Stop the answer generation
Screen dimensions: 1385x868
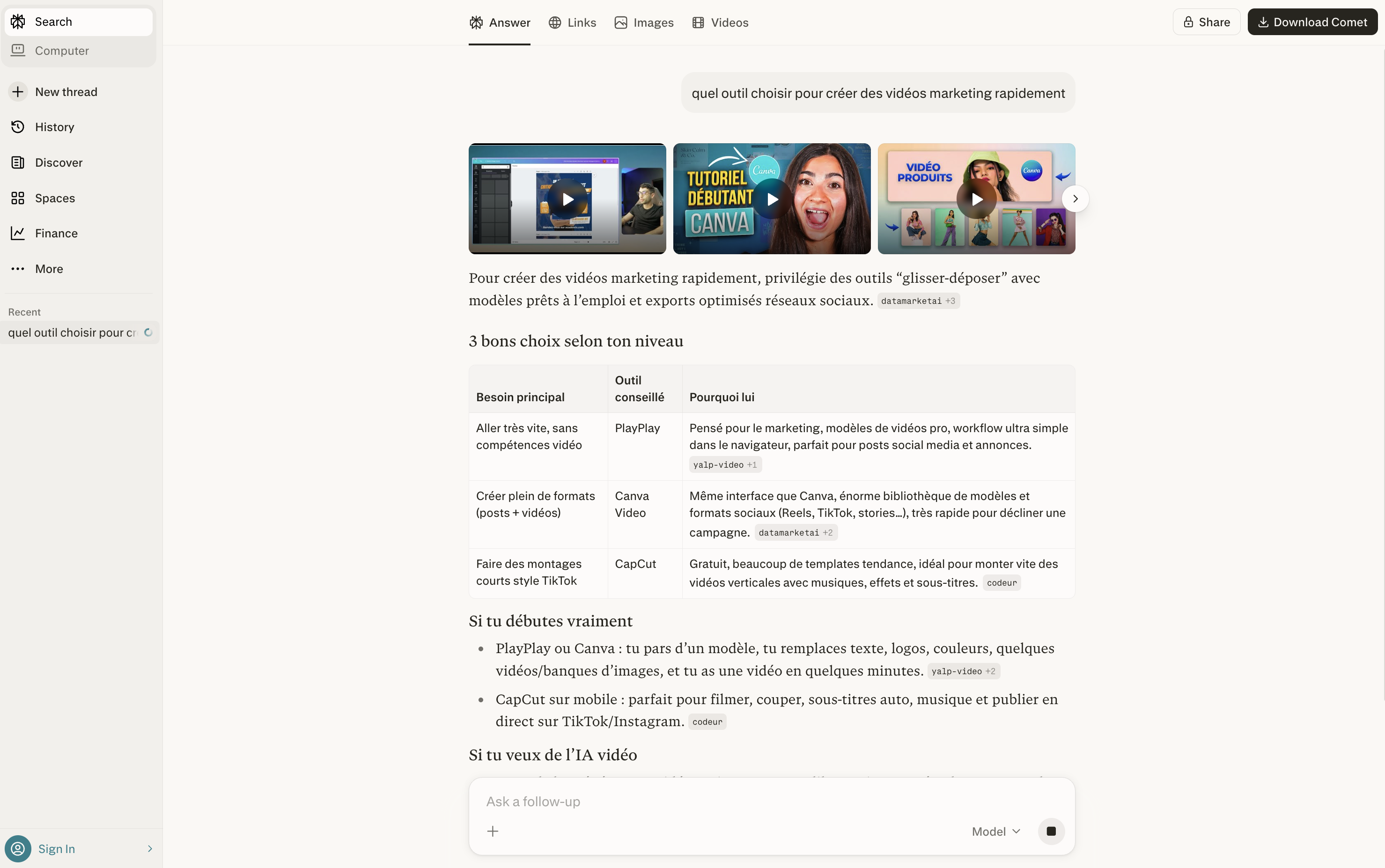coord(1051,831)
